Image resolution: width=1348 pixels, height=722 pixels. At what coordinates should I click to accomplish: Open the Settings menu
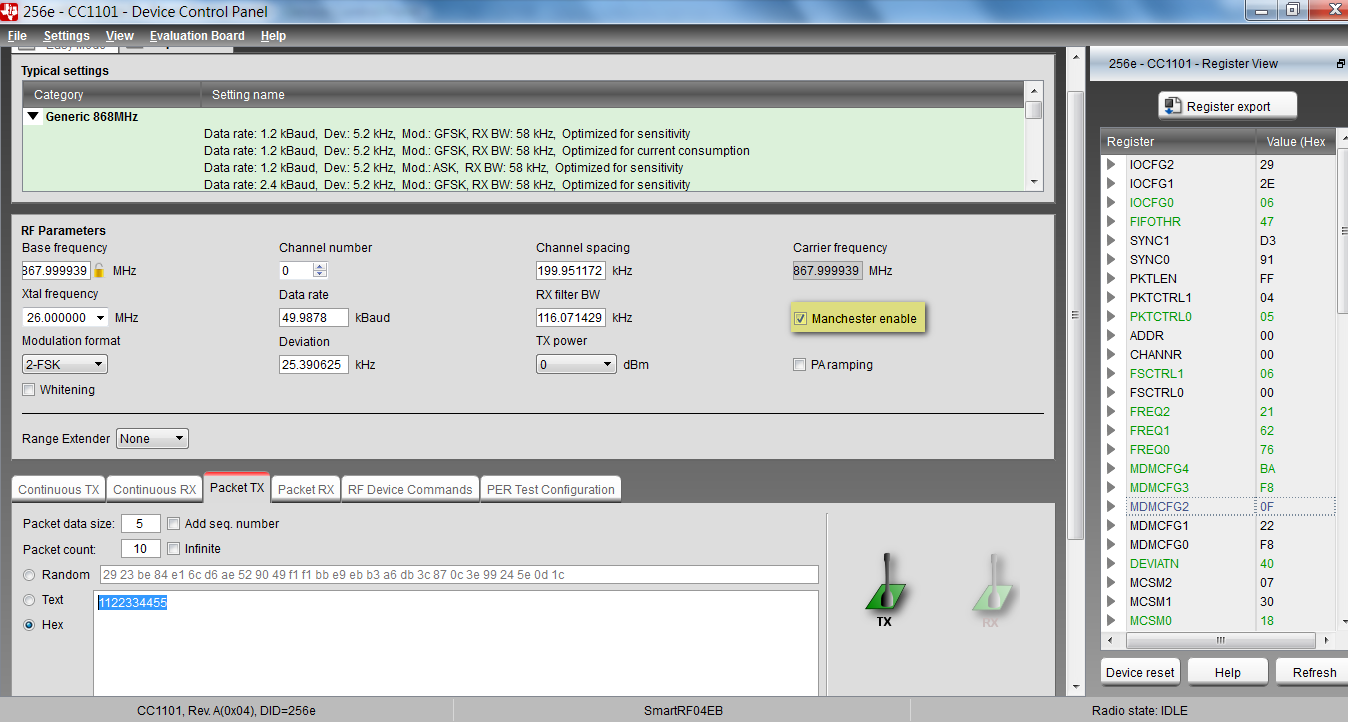click(x=67, y=36)
